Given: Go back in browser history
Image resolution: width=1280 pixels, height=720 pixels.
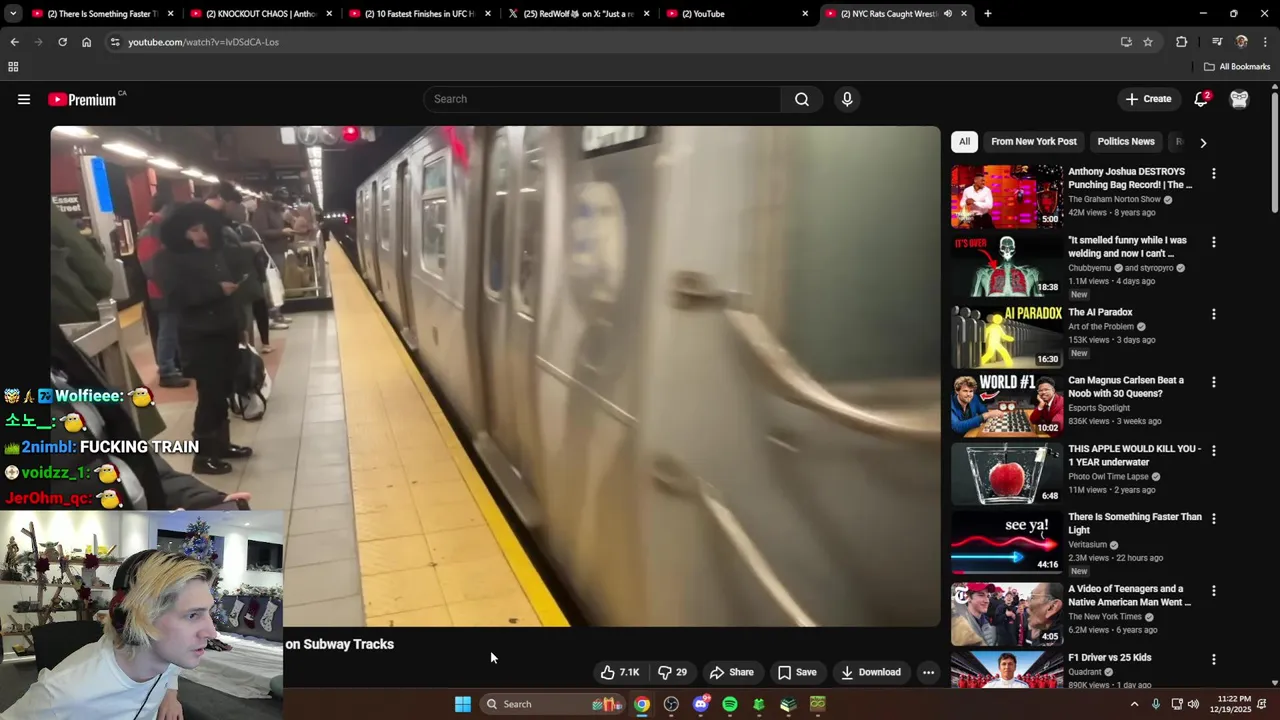Looking at the screenshot, I should coord(14,42).
